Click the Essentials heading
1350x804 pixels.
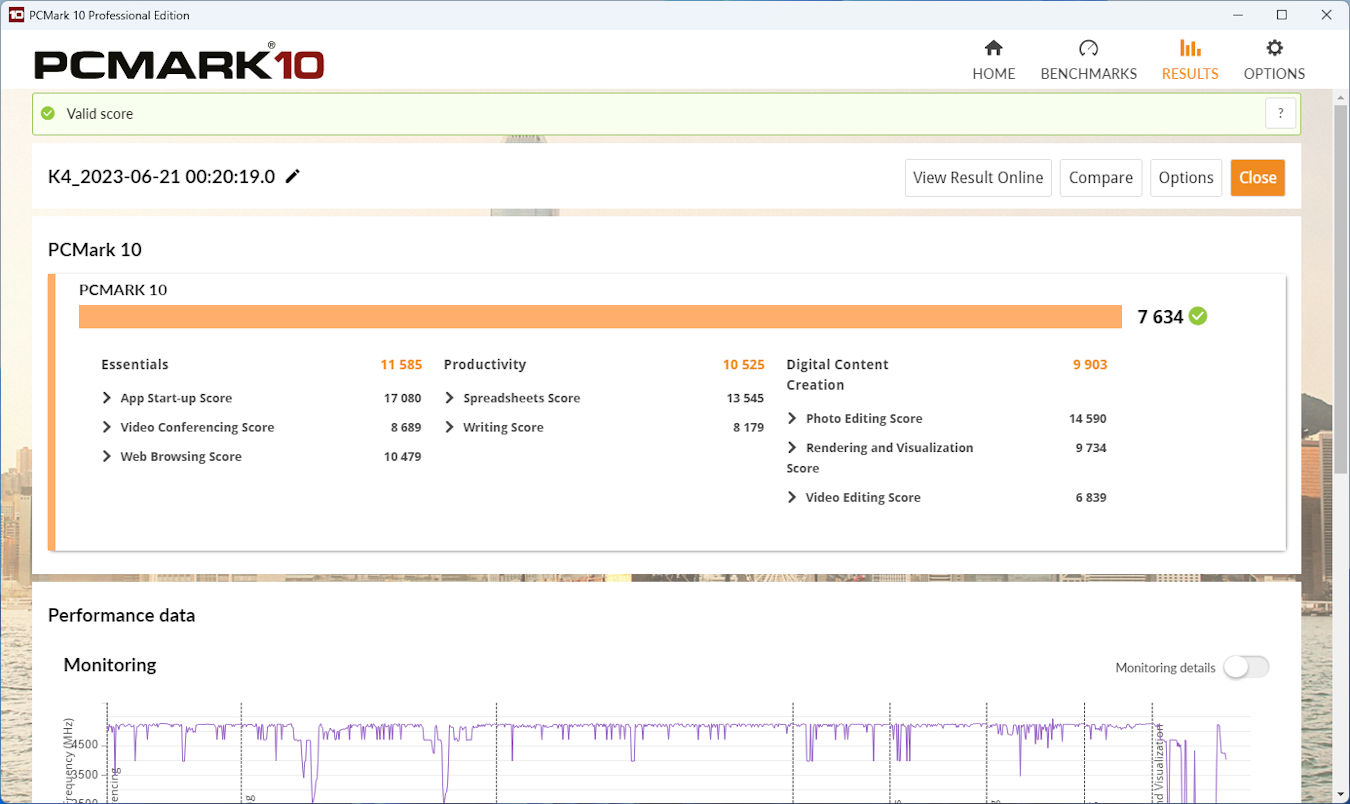(x=135, y=364)
